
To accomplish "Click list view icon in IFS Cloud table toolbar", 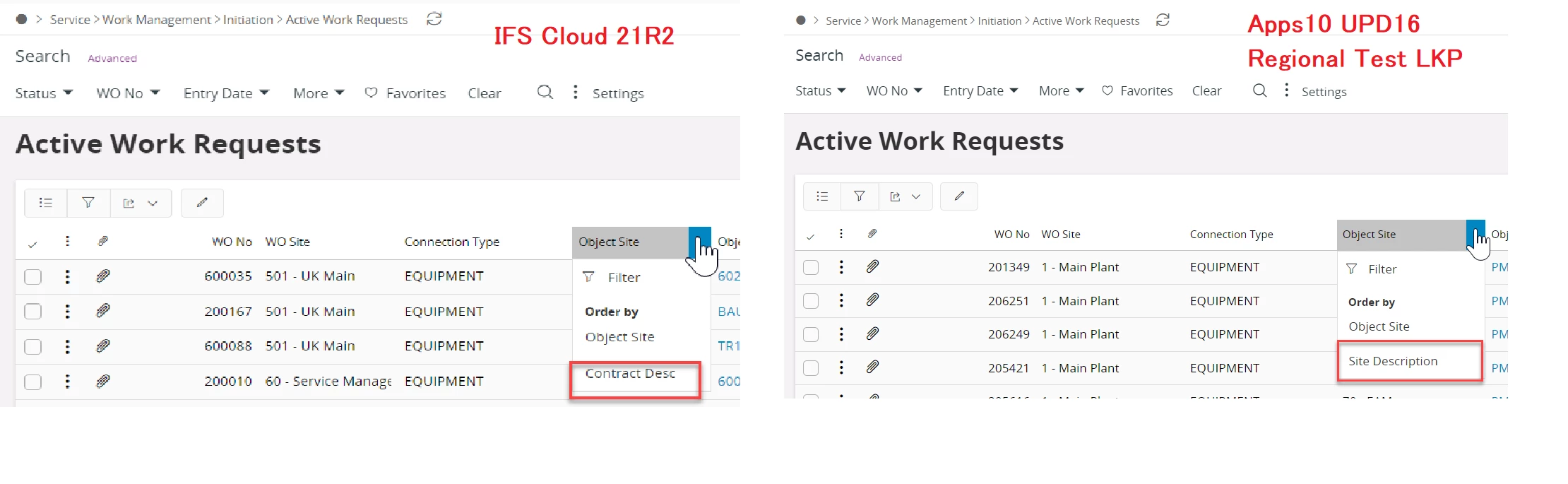I will (x=46, y=203).
